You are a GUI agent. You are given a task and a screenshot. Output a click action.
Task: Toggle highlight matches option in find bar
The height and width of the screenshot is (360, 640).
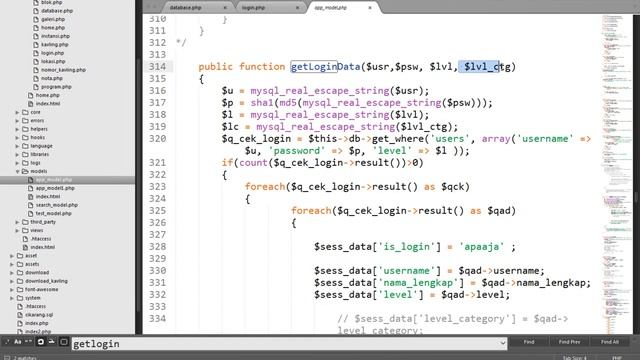point(64,342)
